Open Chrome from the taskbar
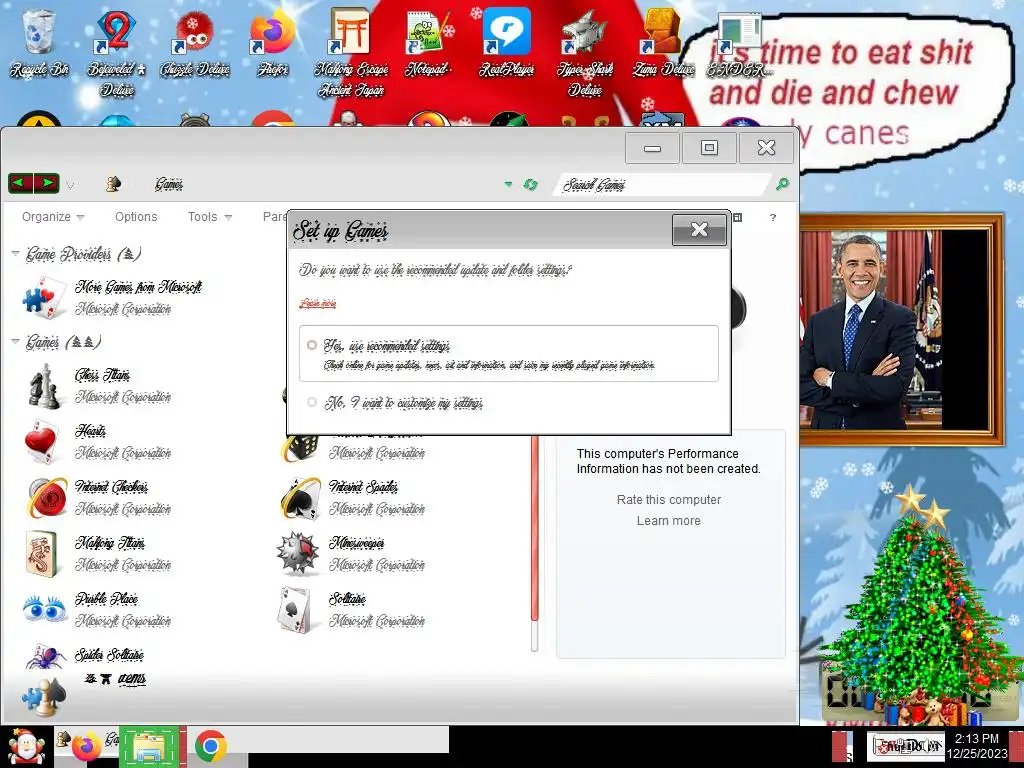 tap(210, 746)
